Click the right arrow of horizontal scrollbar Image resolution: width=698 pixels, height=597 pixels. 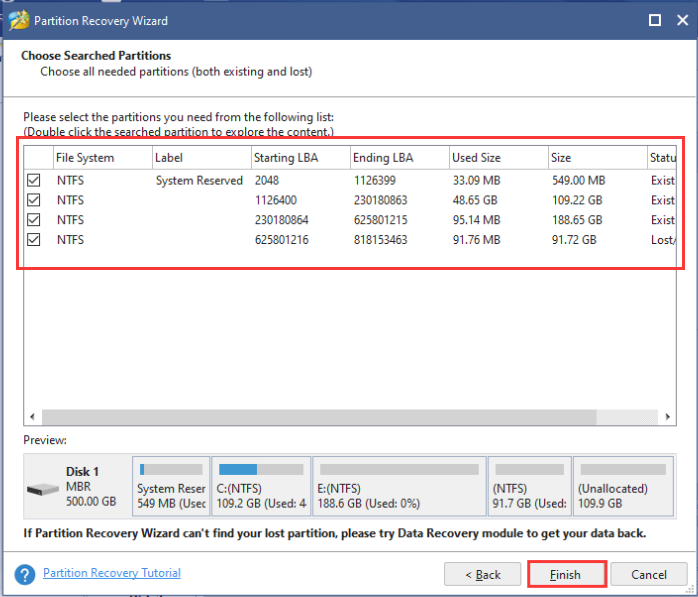667,417
